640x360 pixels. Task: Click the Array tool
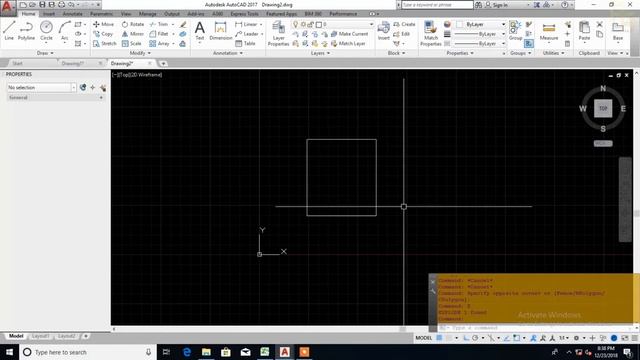[x=159, y=43]
